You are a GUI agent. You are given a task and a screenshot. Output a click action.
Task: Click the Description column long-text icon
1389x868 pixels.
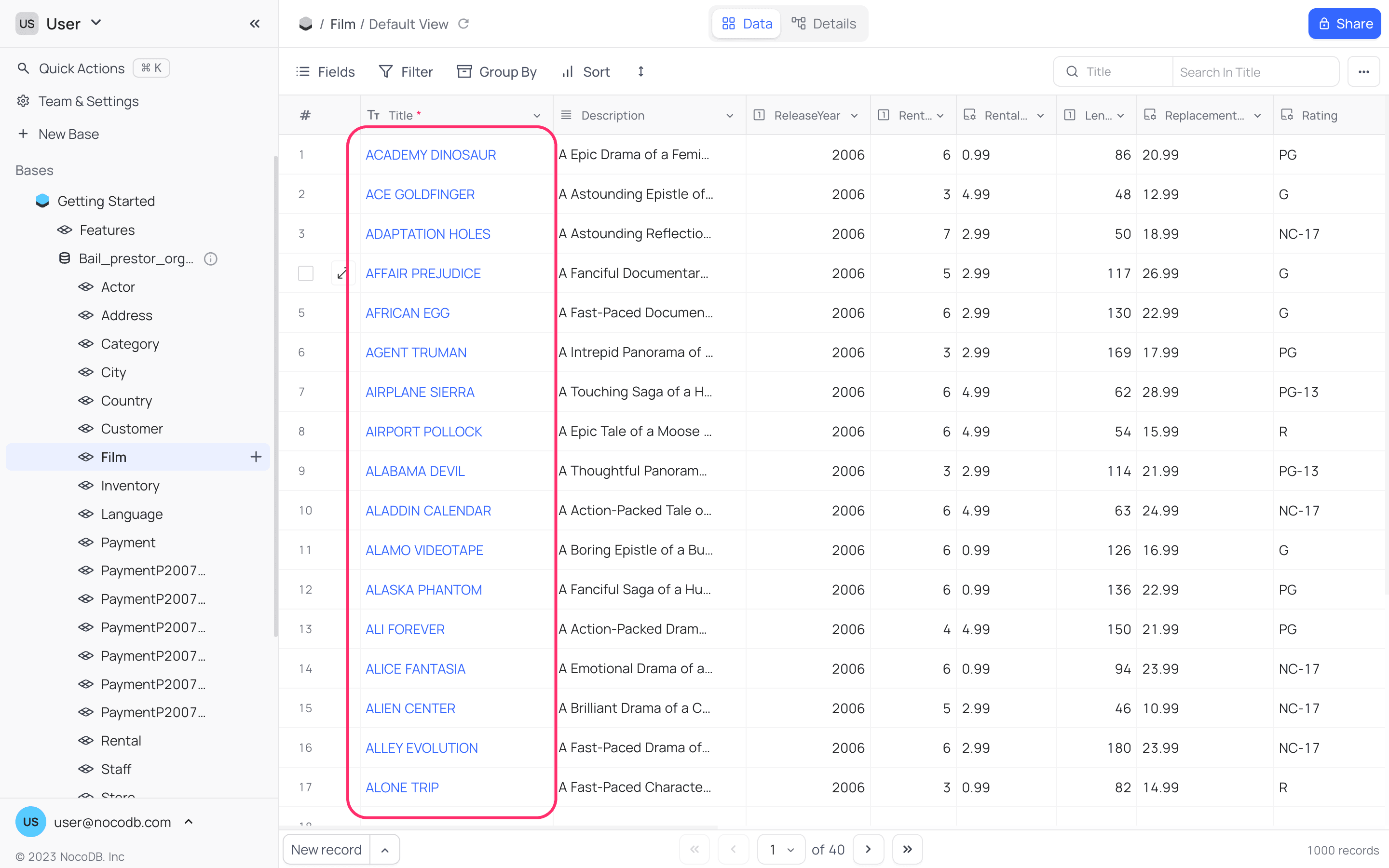[566, 115]
